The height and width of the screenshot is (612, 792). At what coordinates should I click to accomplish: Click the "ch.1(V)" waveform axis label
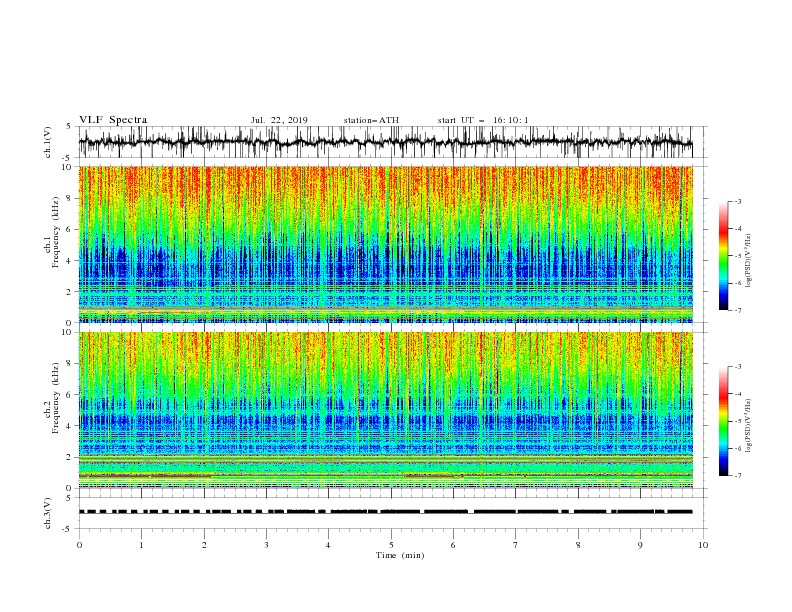coord(48,142)
